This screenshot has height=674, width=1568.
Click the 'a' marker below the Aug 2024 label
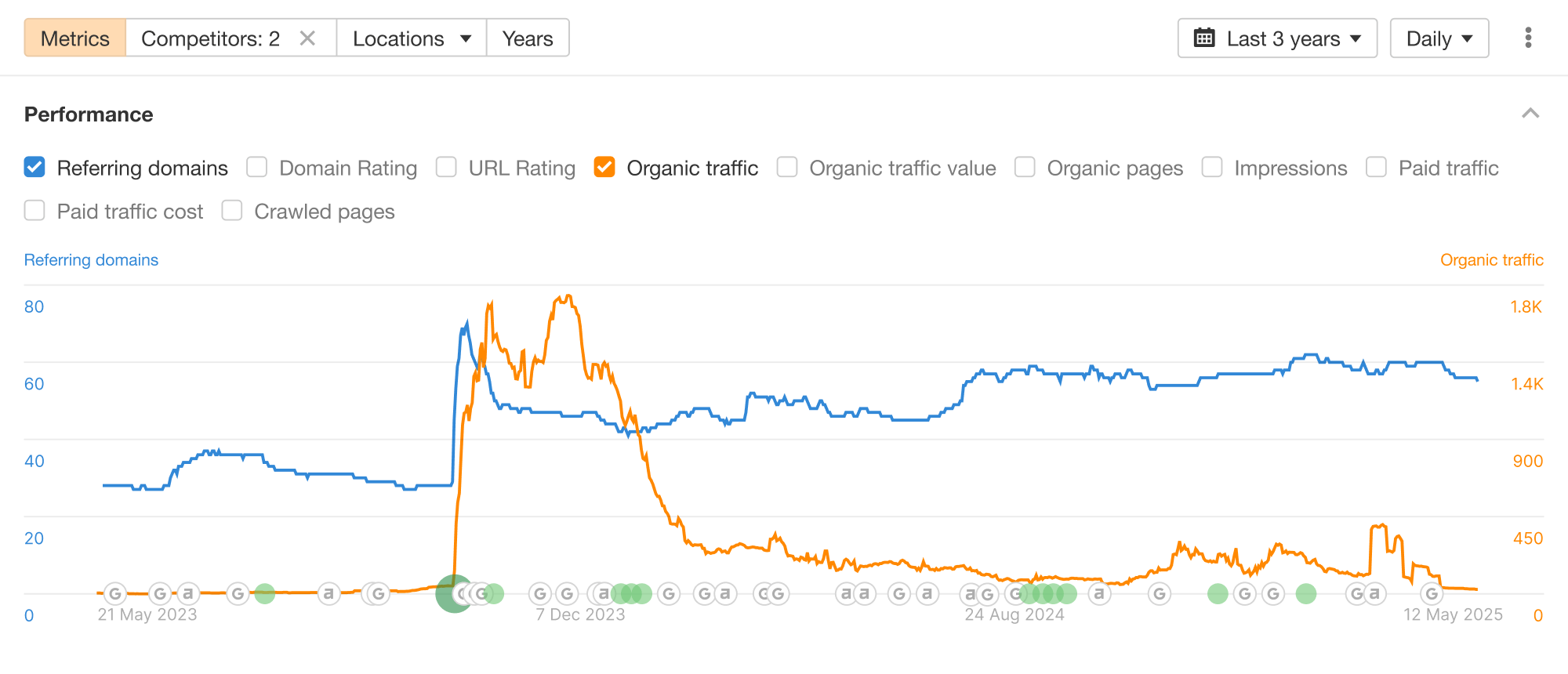pyautogui.click(x=971, y=593)
